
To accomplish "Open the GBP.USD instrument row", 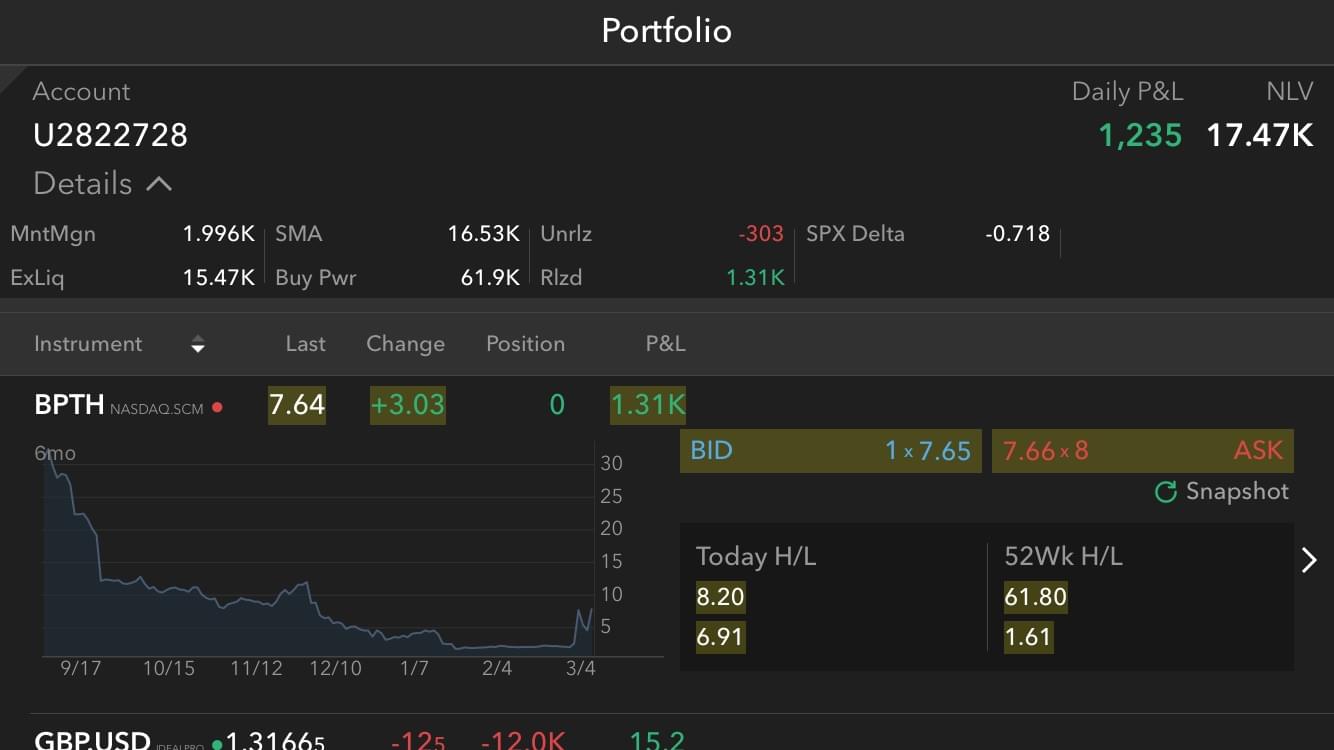I will [92, 741].
